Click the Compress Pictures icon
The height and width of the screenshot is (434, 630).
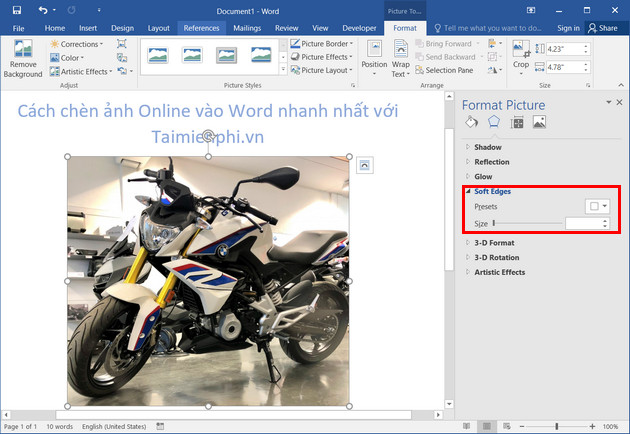122,44
